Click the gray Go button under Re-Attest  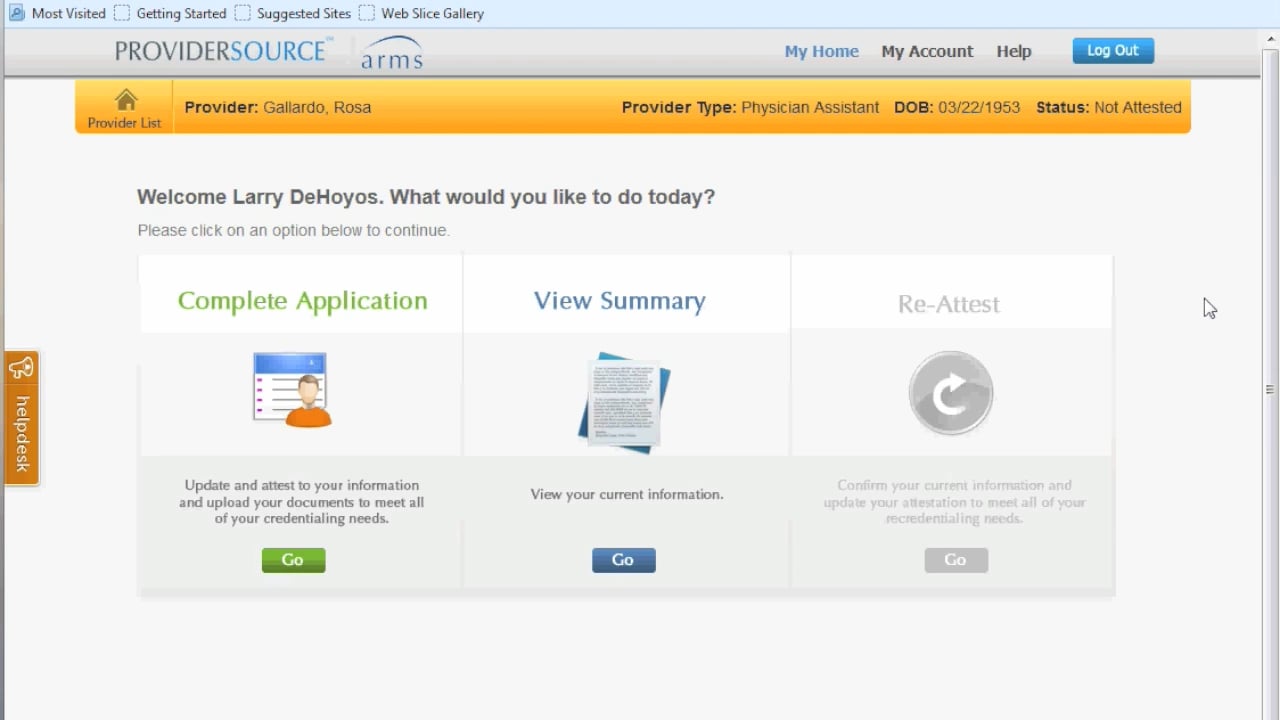coord(956,560)
